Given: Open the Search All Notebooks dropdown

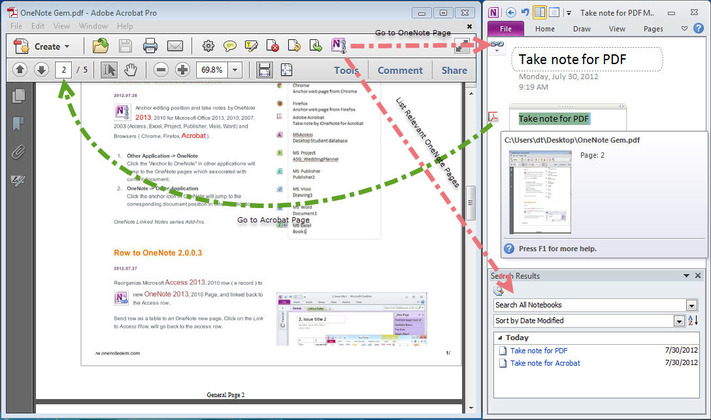Looking at the screenshot, I should pos(692,305).
